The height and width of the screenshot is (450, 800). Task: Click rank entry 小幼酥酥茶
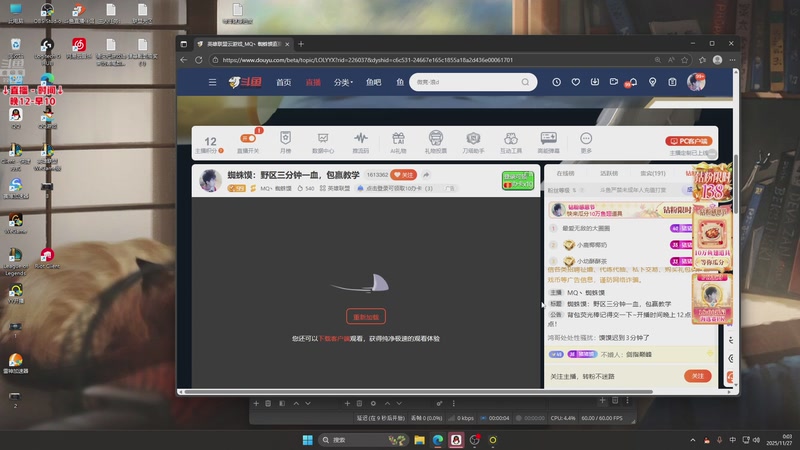tap(591, 261)
